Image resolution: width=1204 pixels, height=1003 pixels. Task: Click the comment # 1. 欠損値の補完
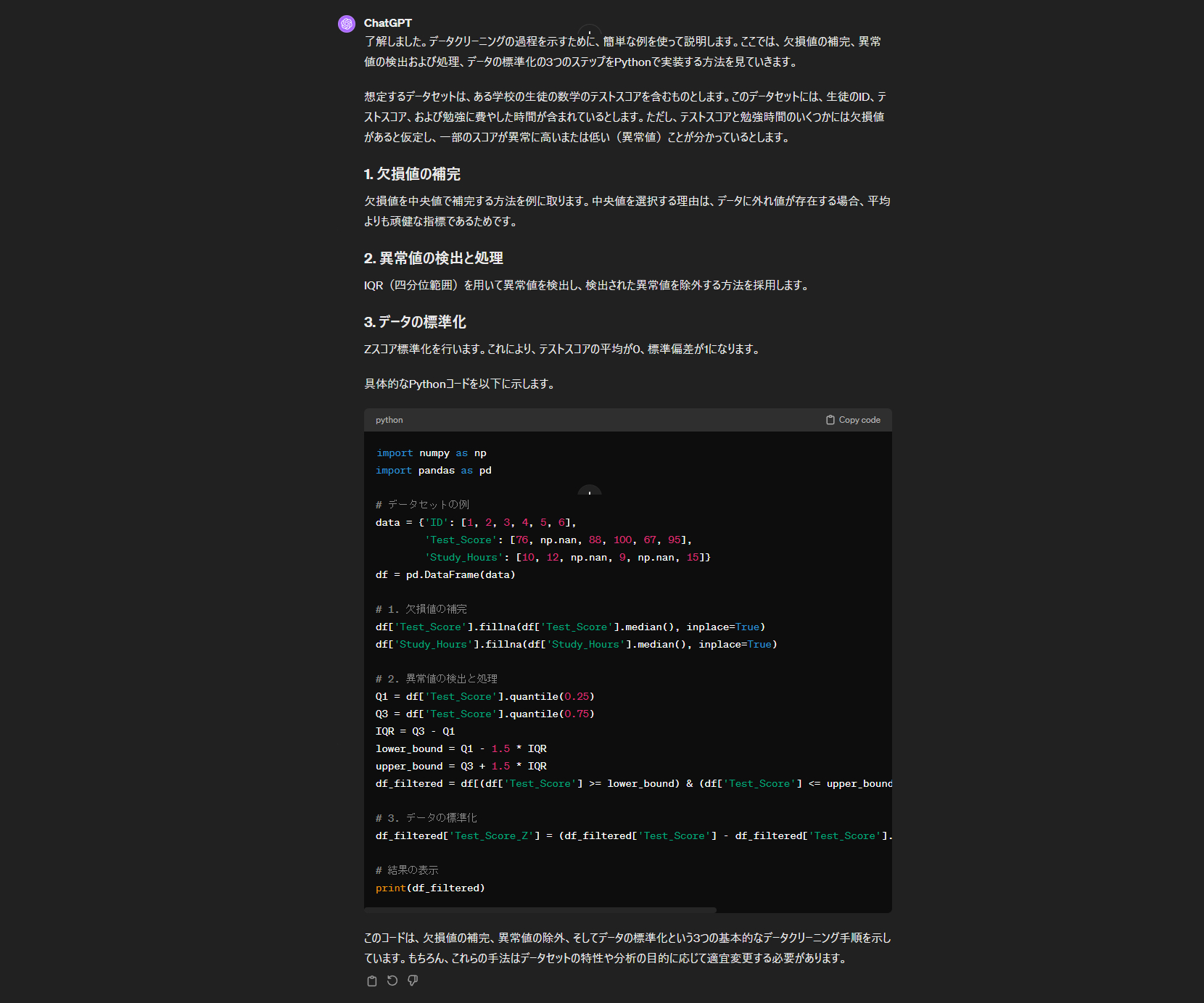[x=421, y=609]
